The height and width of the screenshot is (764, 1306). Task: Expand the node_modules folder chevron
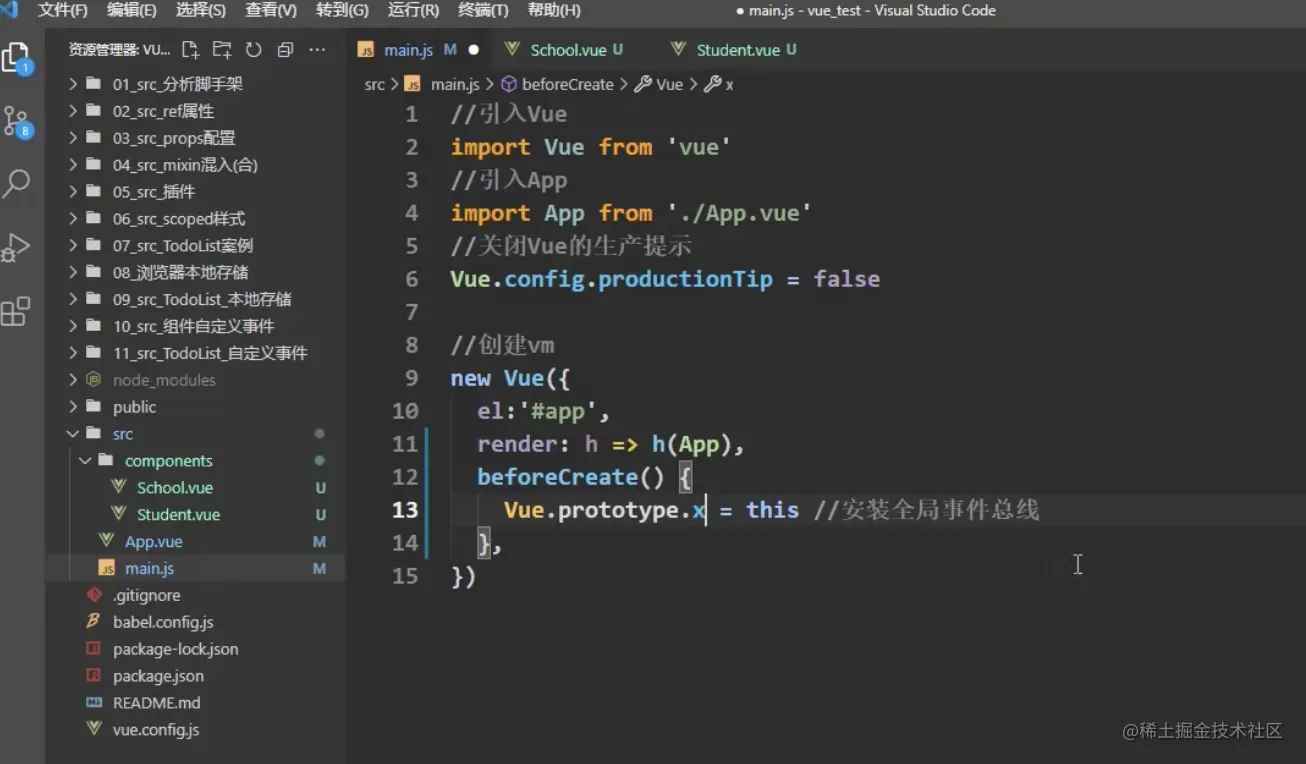coord(73,380)
